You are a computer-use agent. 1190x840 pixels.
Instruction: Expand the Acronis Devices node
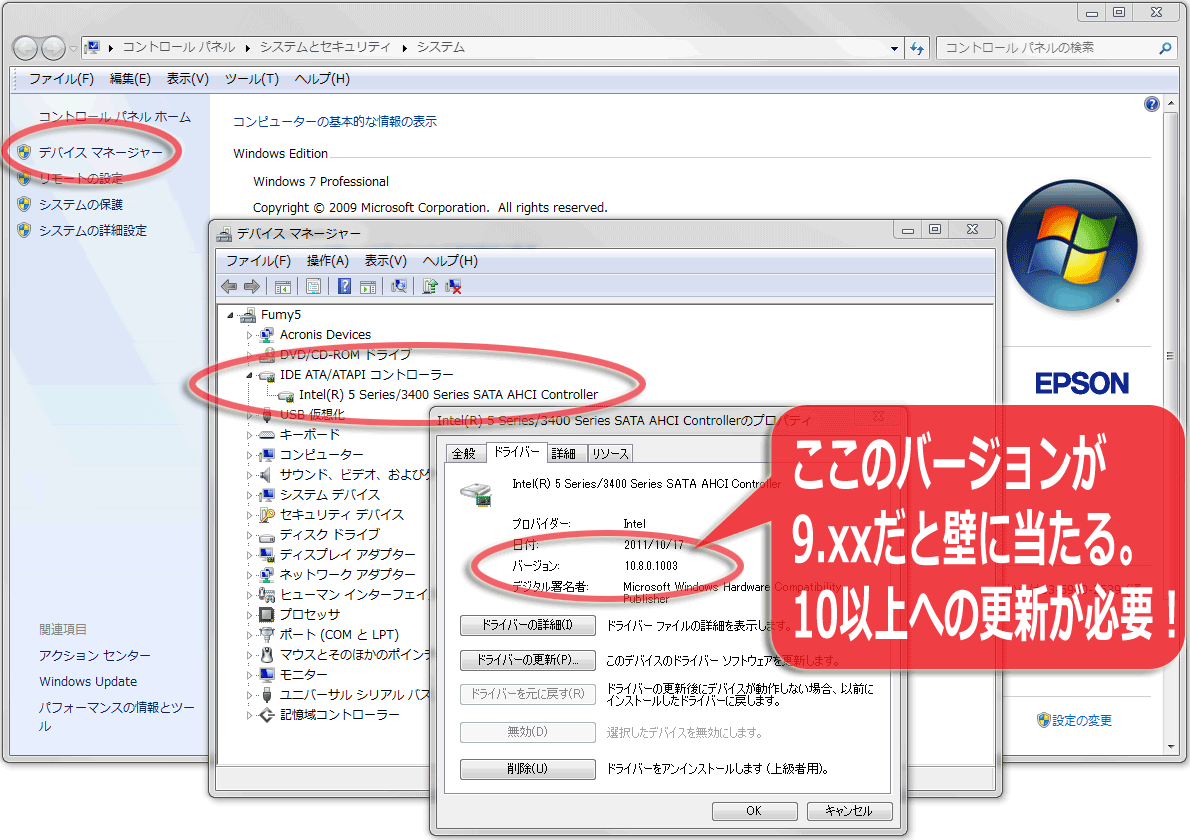249,335
